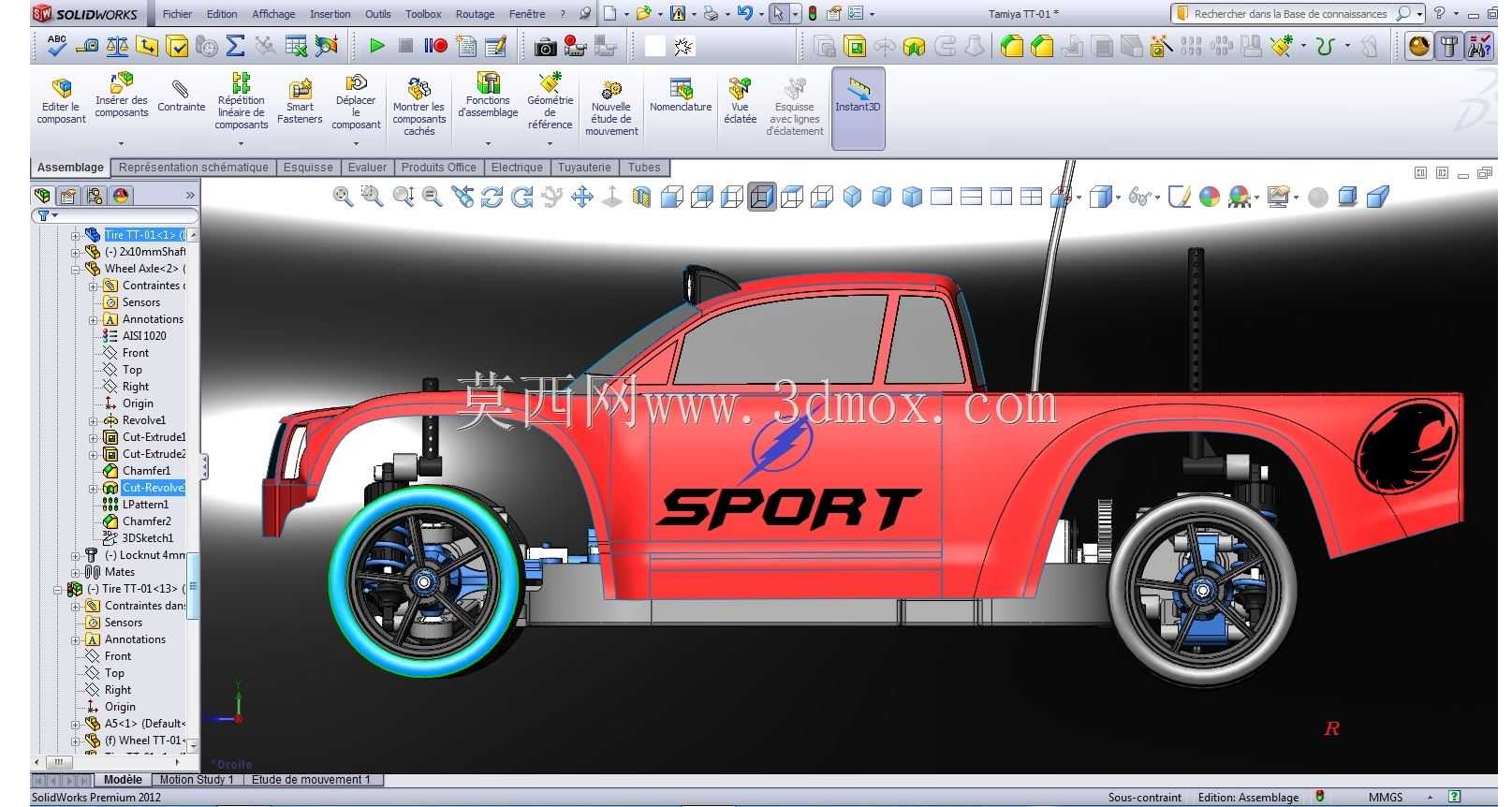This screenshot has height=807, width=1512.
Task: Click Géométrie de référence tool
Action: (550, 101)
